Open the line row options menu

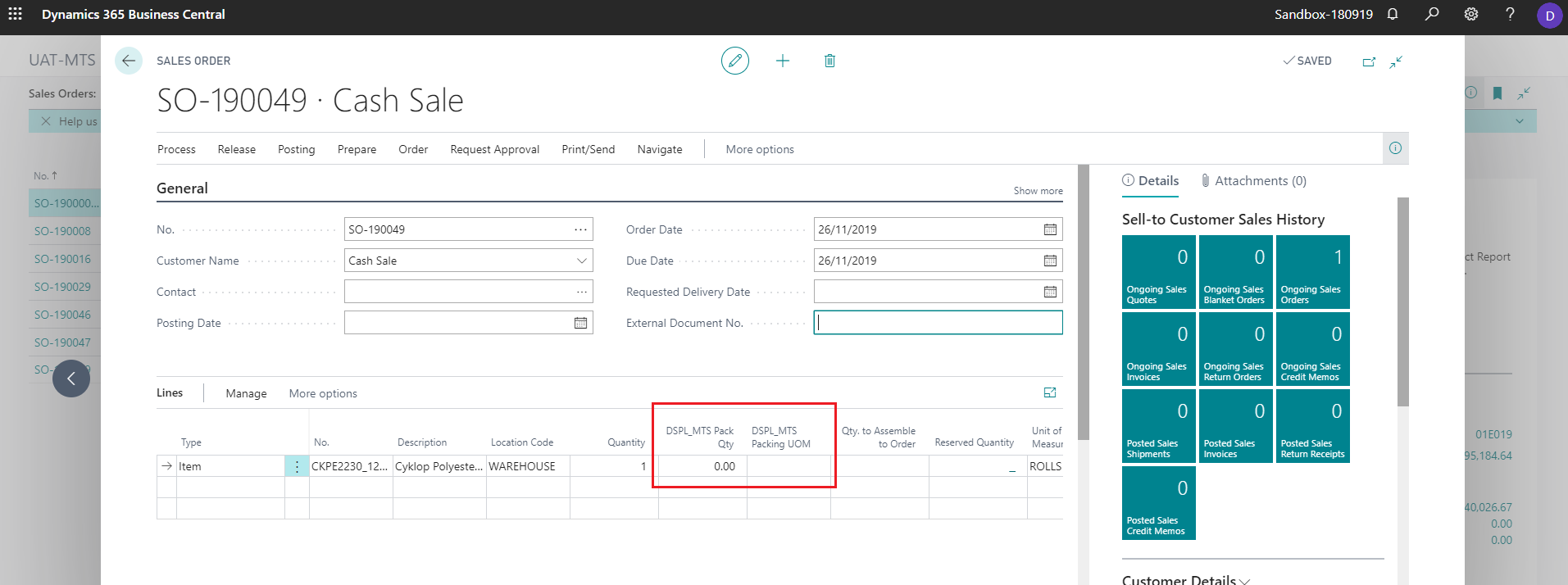[x=297, y=466]
